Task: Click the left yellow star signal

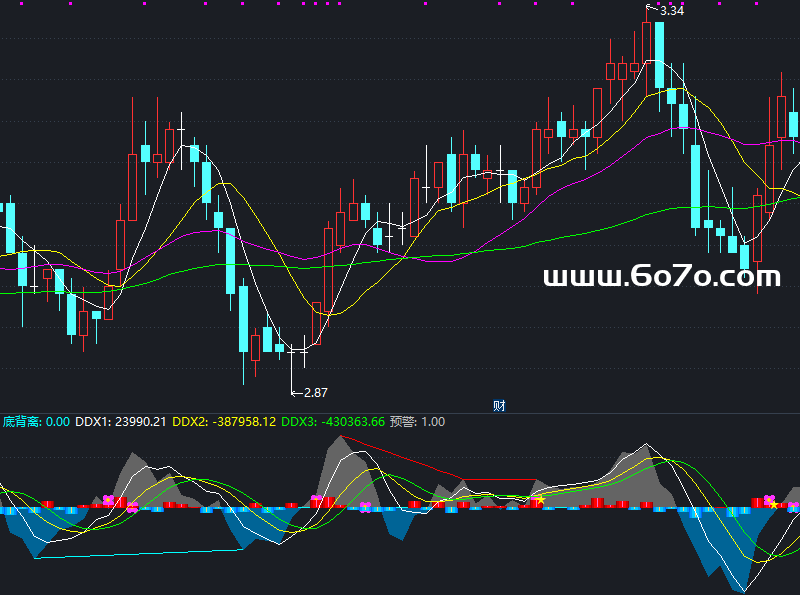Action: pos(541,499)
